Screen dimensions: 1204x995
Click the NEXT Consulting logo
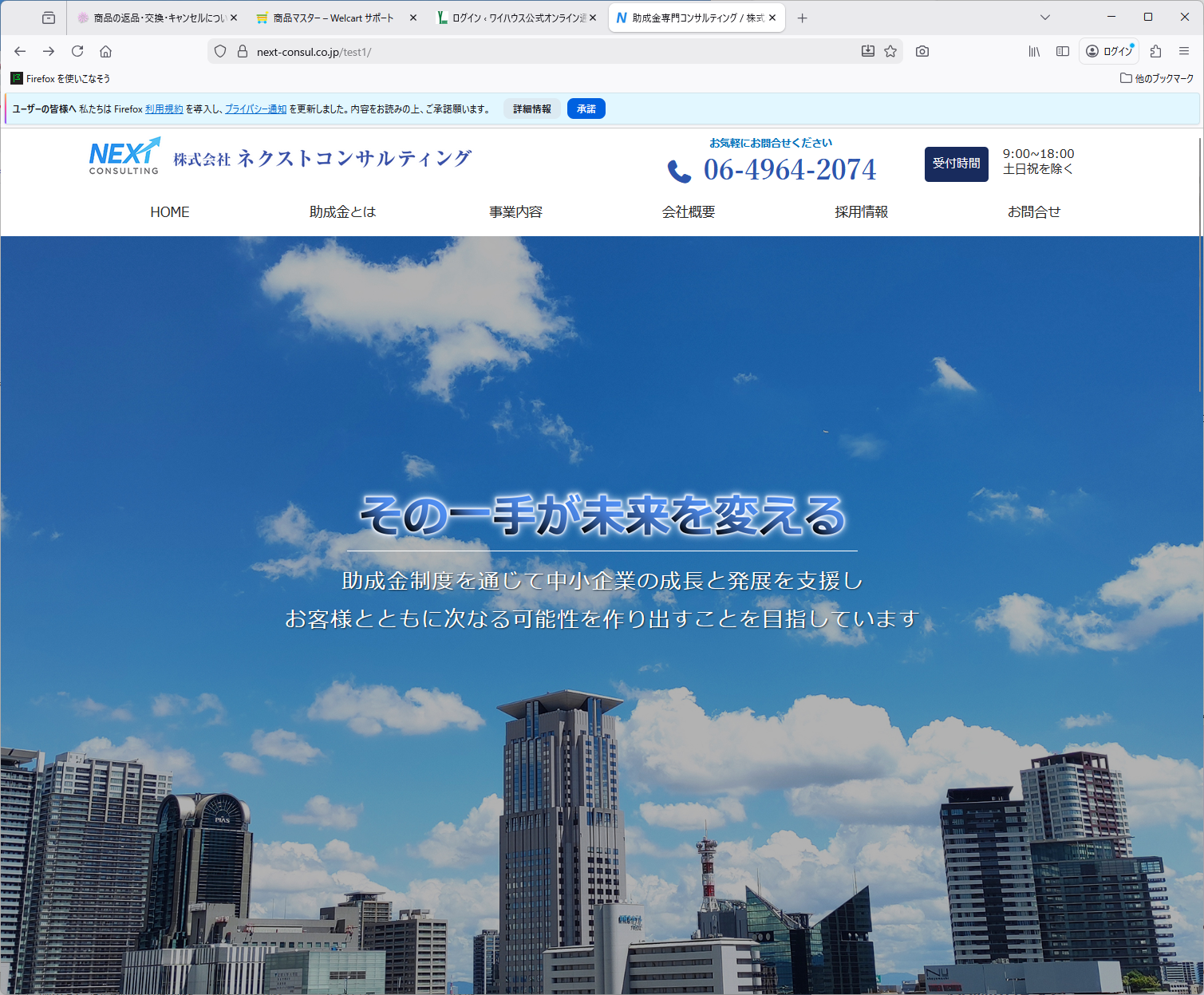(x=124, y=156)
